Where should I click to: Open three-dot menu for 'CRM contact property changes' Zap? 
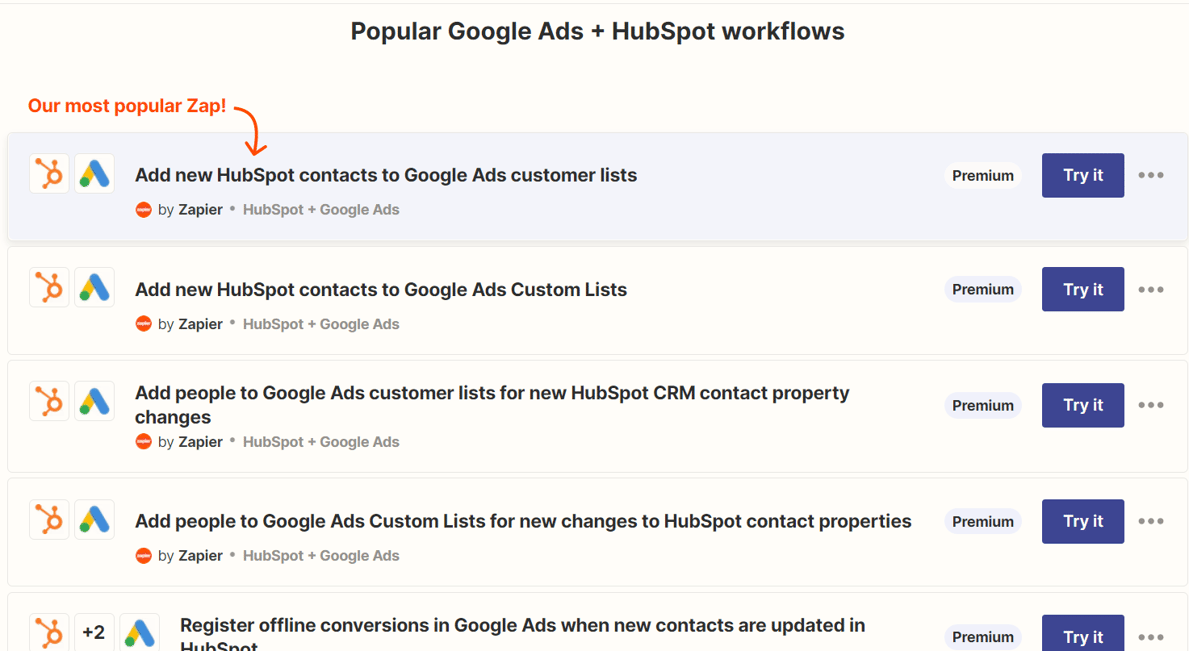tap(1150, 405)
